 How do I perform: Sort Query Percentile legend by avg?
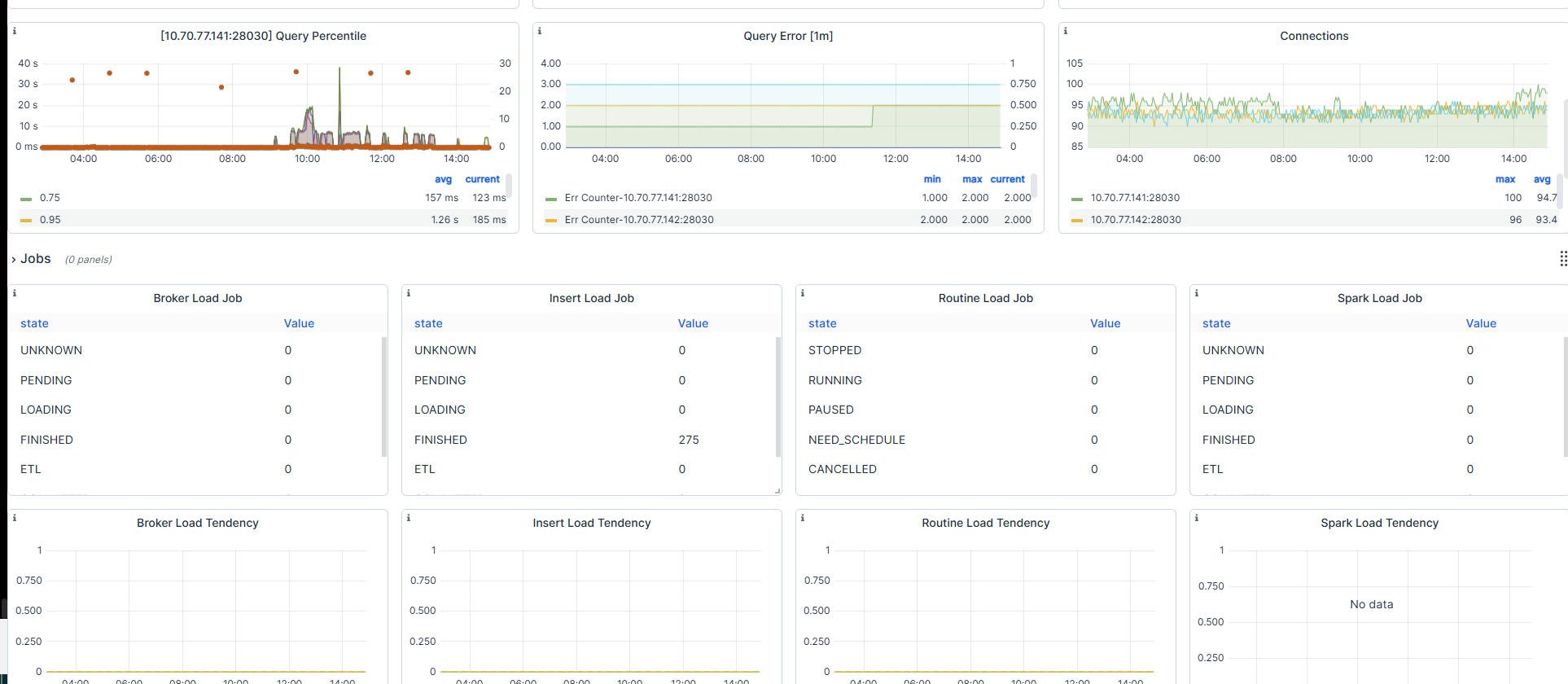tap(443, 179)
